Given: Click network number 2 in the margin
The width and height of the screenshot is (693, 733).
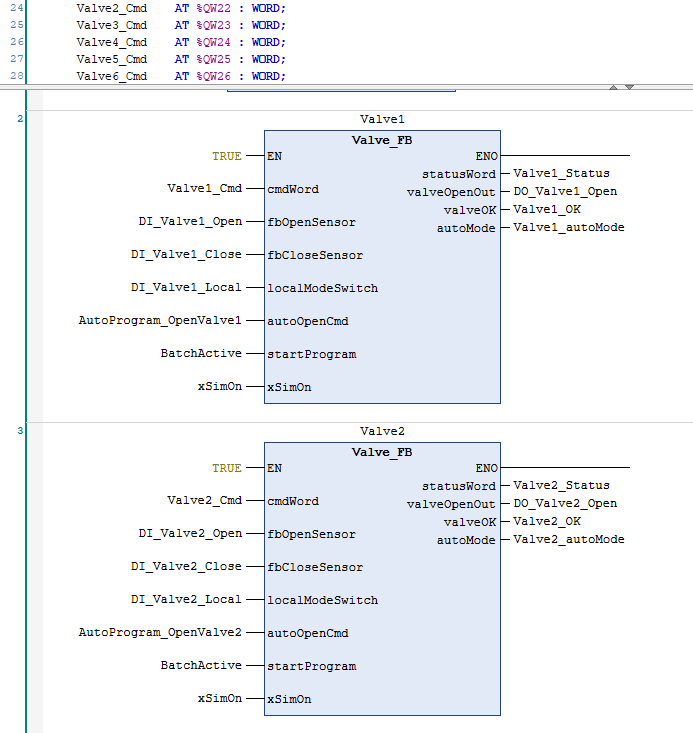Looking at the screenshot, I should [20, 119].
